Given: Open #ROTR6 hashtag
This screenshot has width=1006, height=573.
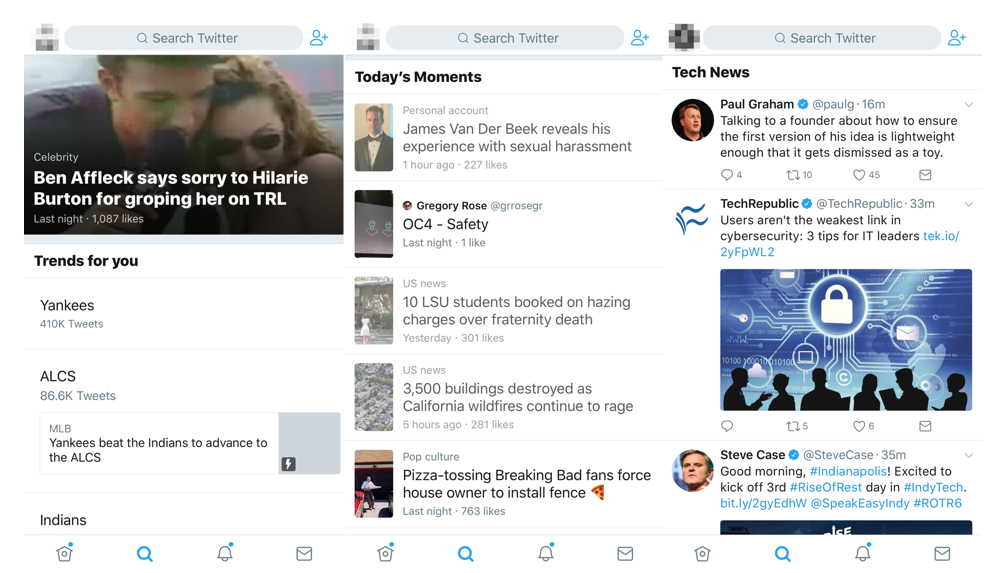Looking at the screenshot, I should point(937,504).
